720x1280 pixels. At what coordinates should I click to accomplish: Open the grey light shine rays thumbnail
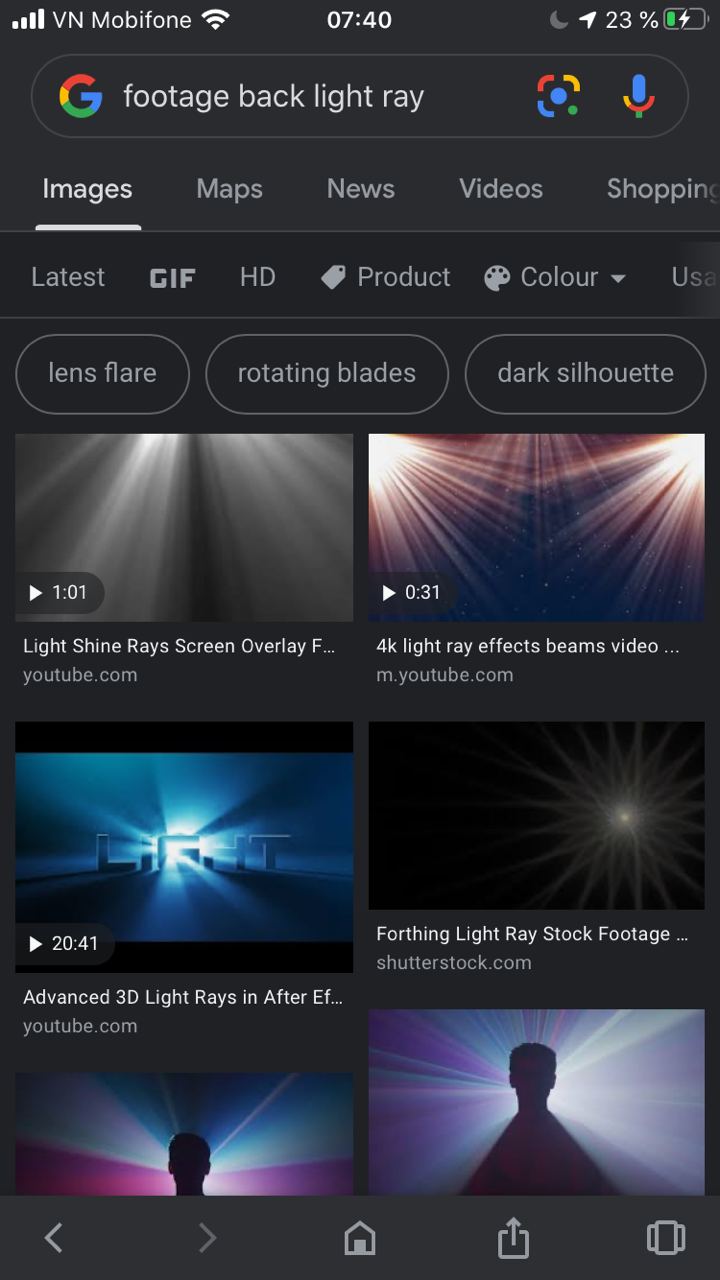coord(184,527)
